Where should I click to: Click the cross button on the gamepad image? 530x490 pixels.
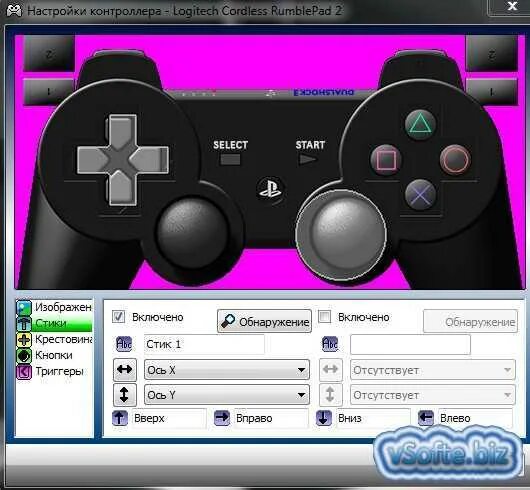coord(420,194)
